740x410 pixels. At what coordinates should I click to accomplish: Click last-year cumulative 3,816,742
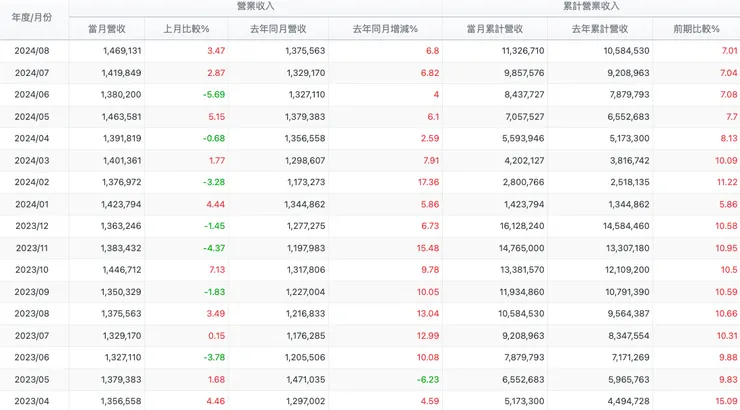click(630, 160)
